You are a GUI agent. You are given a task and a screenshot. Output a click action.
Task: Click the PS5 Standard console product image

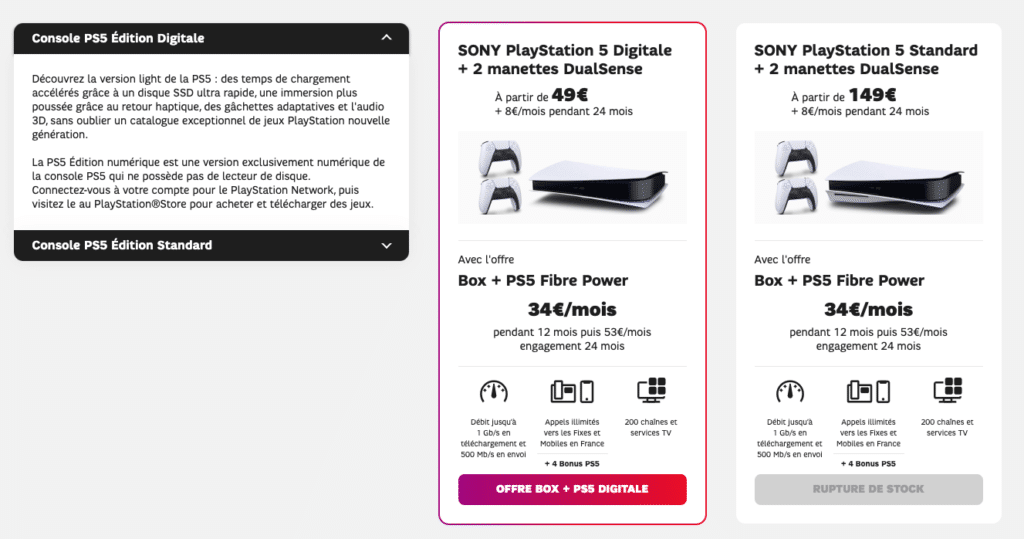[x=868, y=178]
